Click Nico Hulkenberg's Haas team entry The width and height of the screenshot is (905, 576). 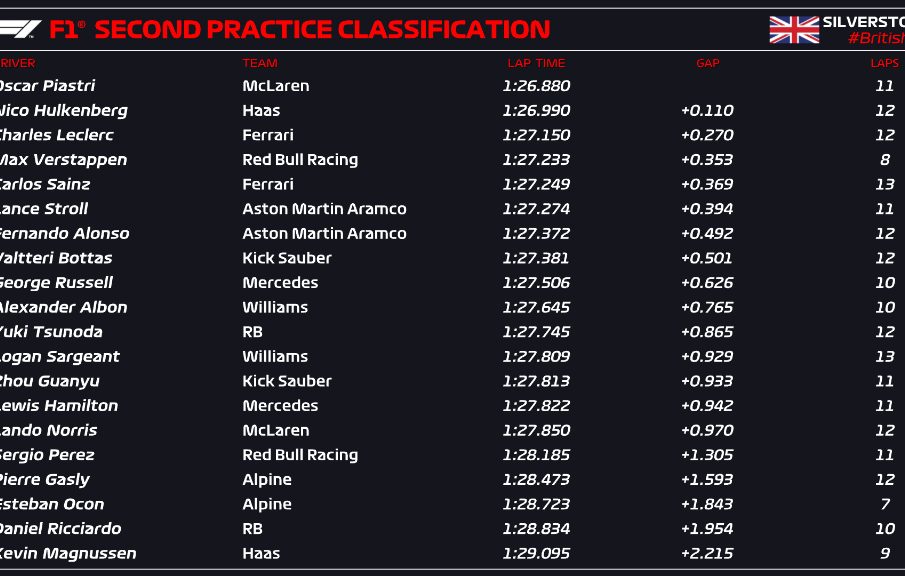(x=261, y=110)
